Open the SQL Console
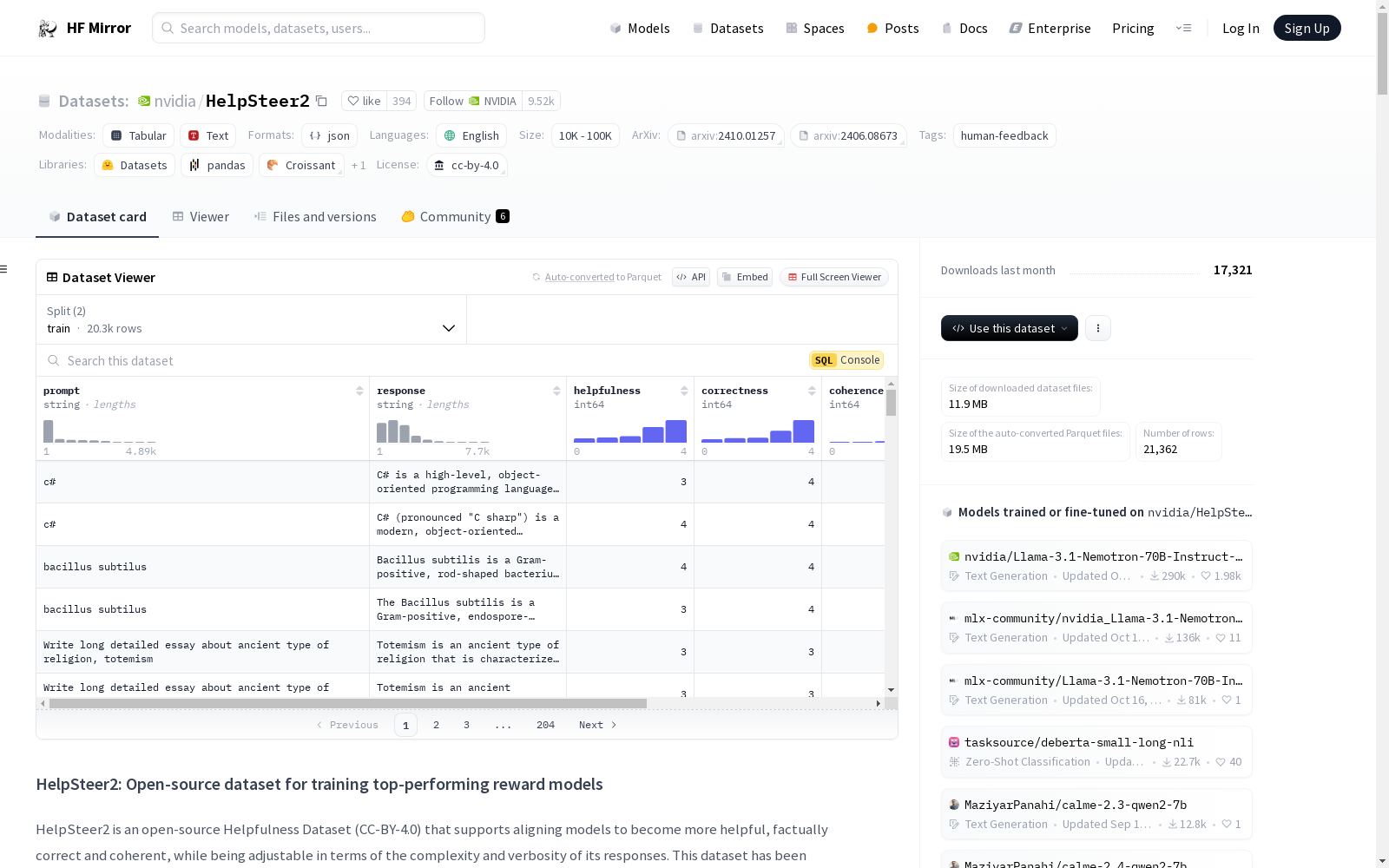This screenshot has height=868, width=1389. click(846, 360)
